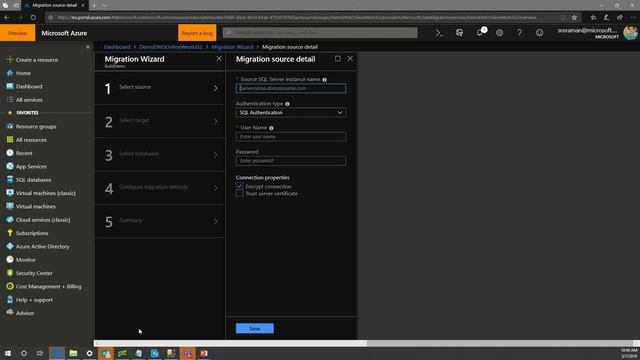This screenshot has width=640, height=360.
Task: Click Help + support icon
Action: 10,300
